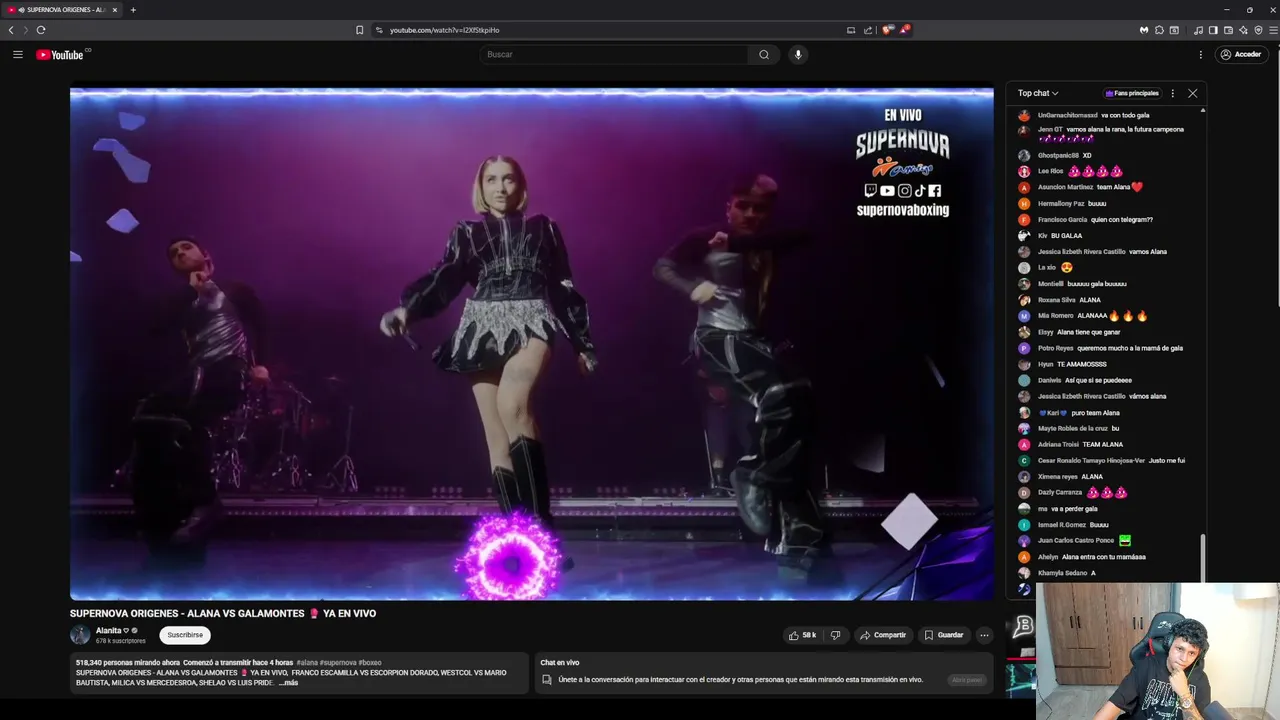Screen dimensions: 1280x720
Task: Click the Abrir panel chat button
Action: tap(967, 680)
